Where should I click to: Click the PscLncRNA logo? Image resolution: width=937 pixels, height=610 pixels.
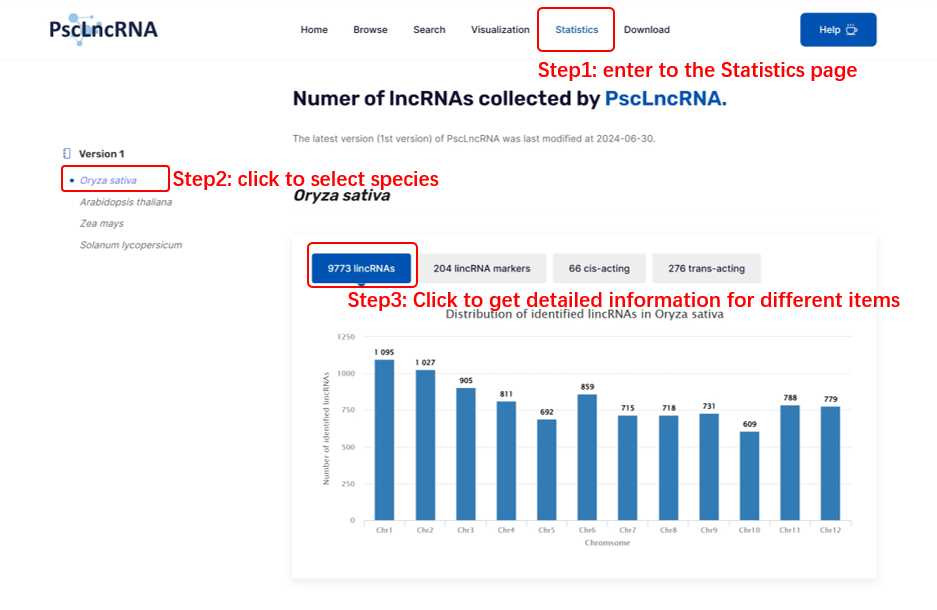tap(103, 29)
